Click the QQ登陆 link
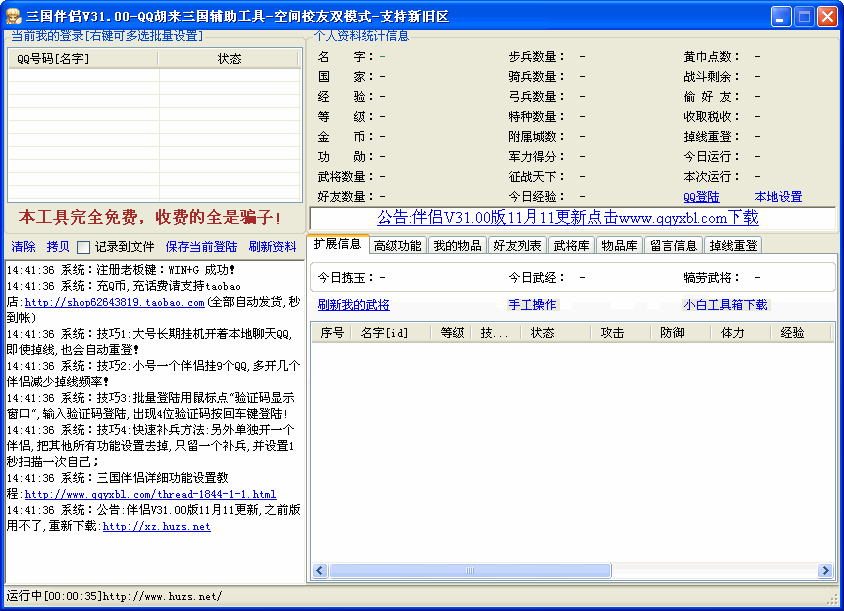844x611 pixels. click(700, 197)
